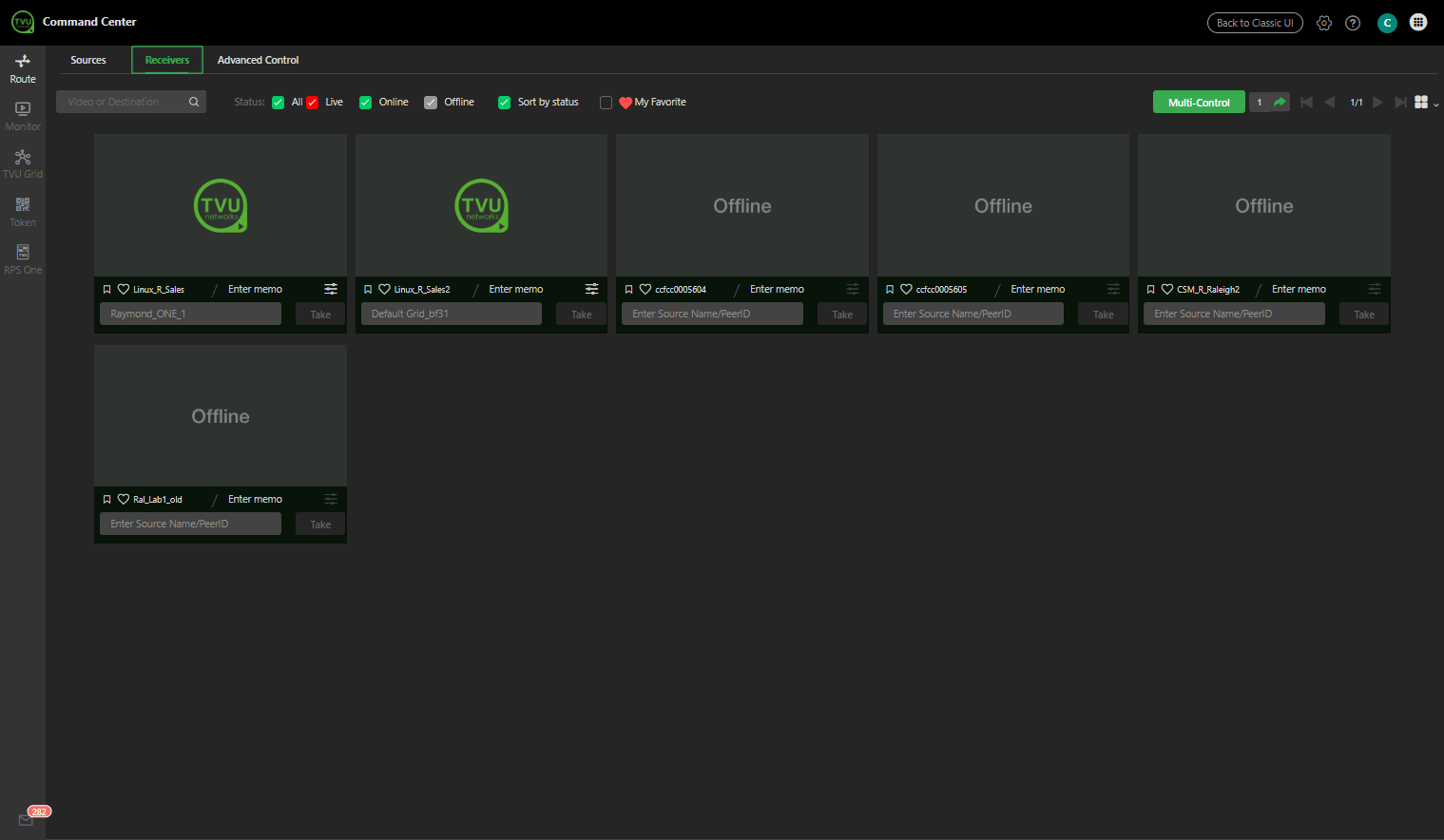Toggle Sort by status checkbox
1444x840 pixels.
pyautogui.click(x=504, y=103)
